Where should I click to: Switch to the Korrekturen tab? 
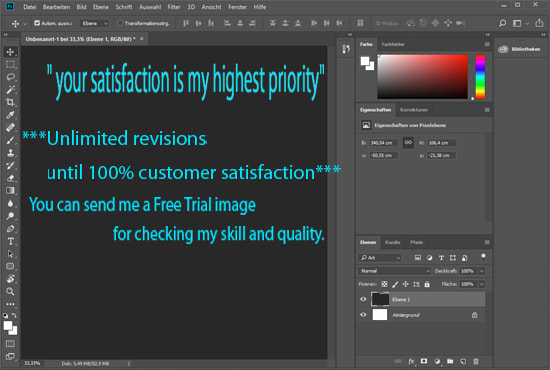point(414,110)
